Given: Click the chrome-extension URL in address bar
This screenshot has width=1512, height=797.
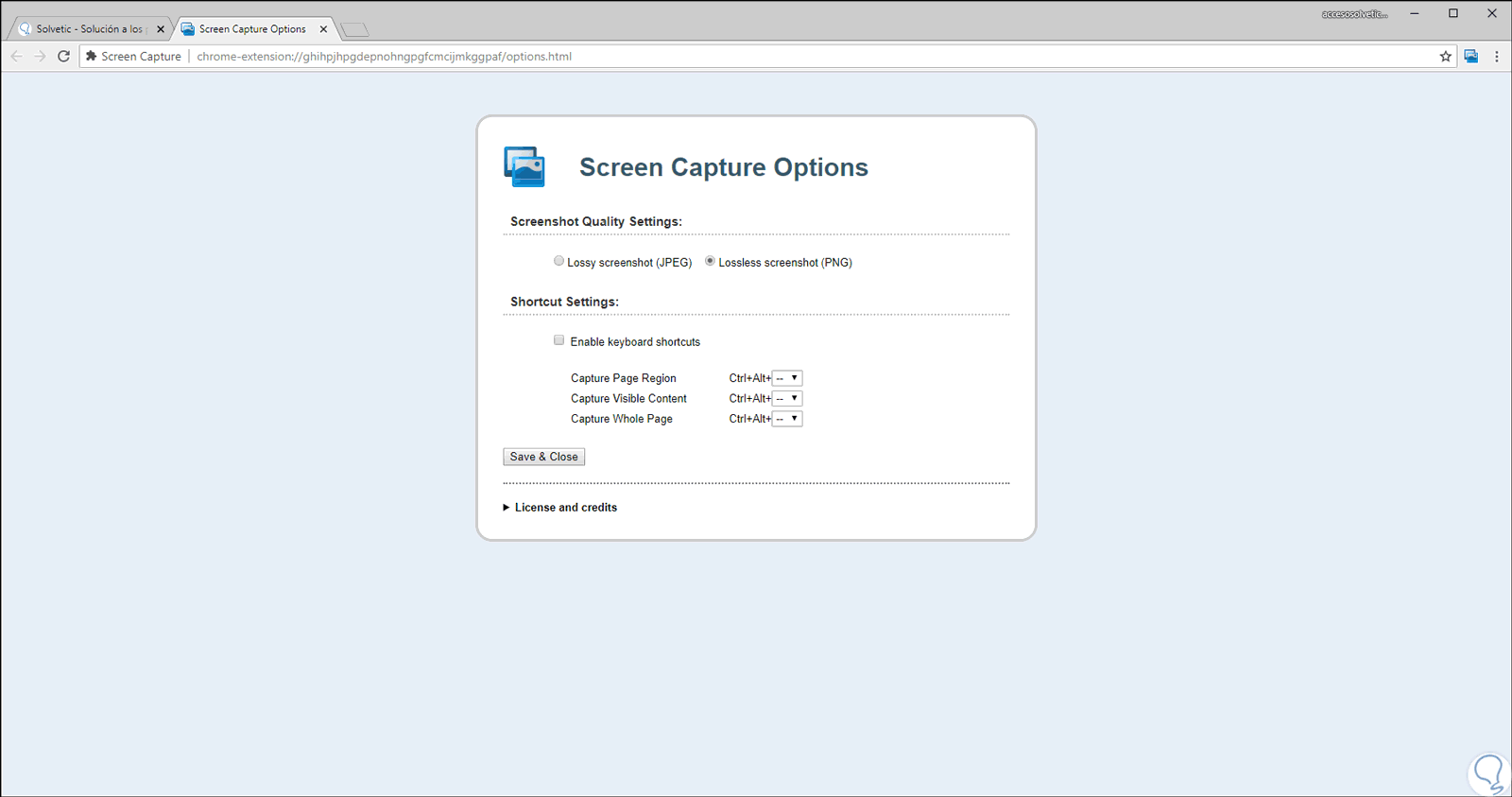Looking at the screenshot, I should click(384, 57).
